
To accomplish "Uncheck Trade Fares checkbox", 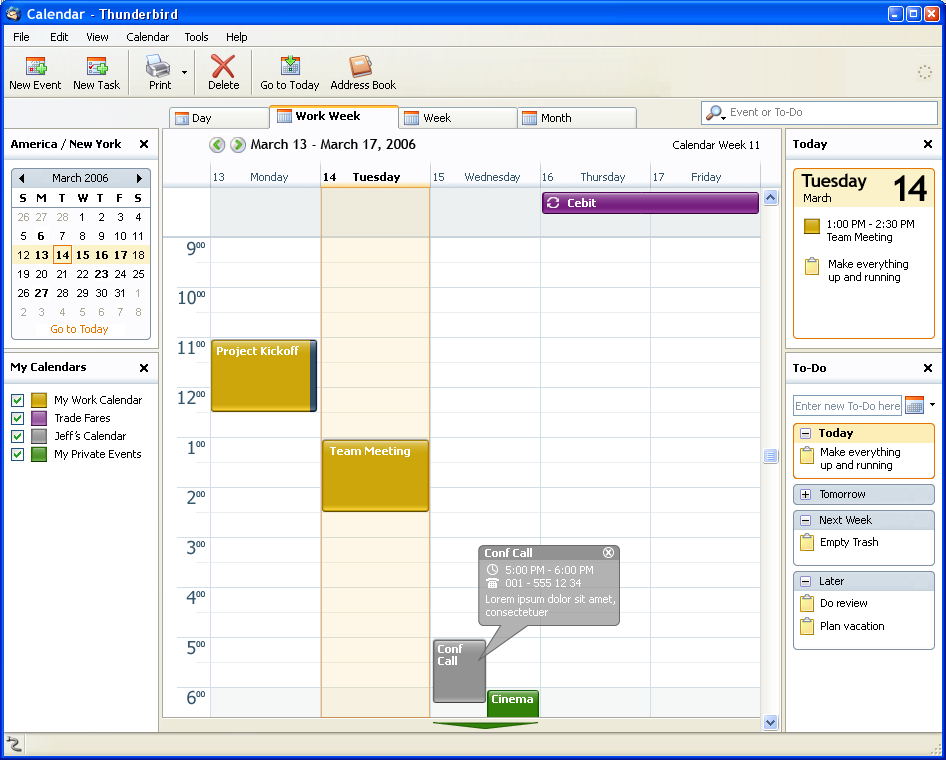I will pyautogui.click(x=17, y=418).
